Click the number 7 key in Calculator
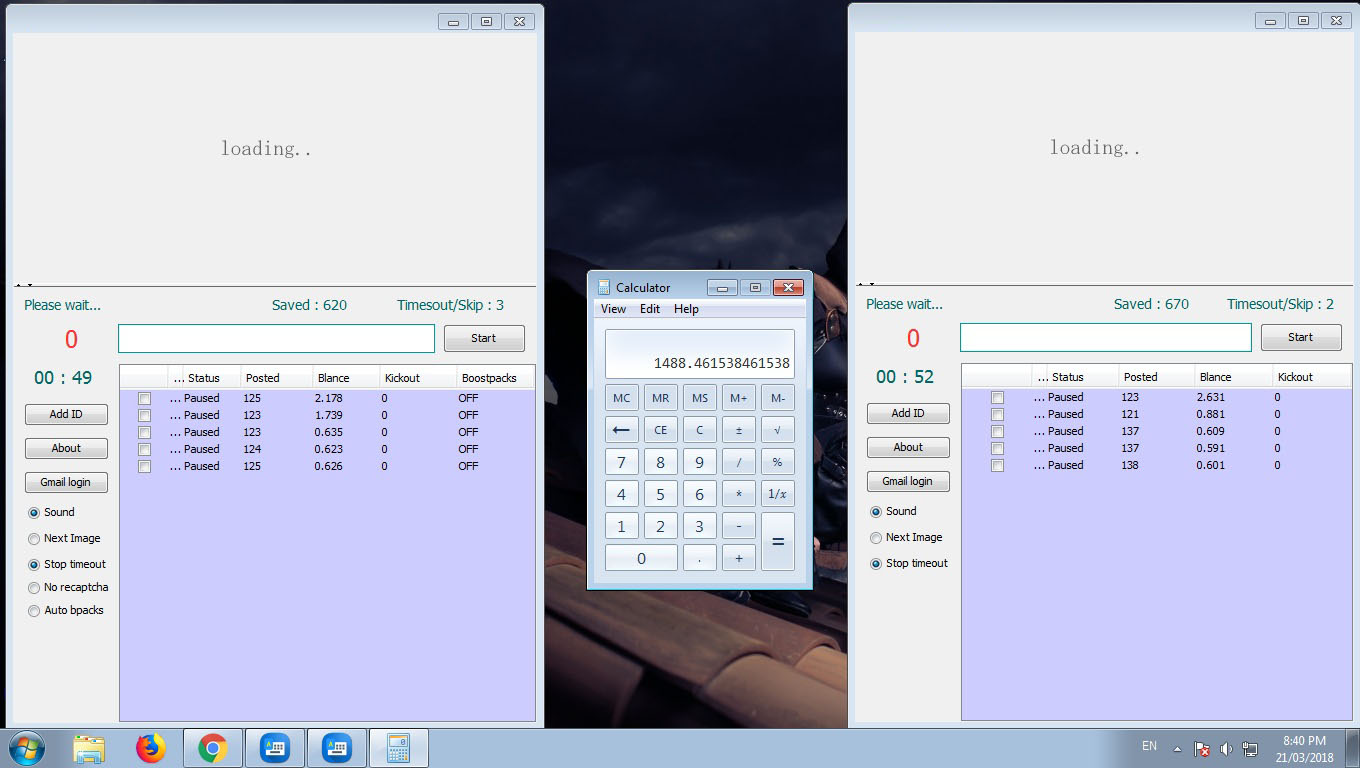Image resolution: width=1360 pixels, height=768 pixels. (621, 462)
